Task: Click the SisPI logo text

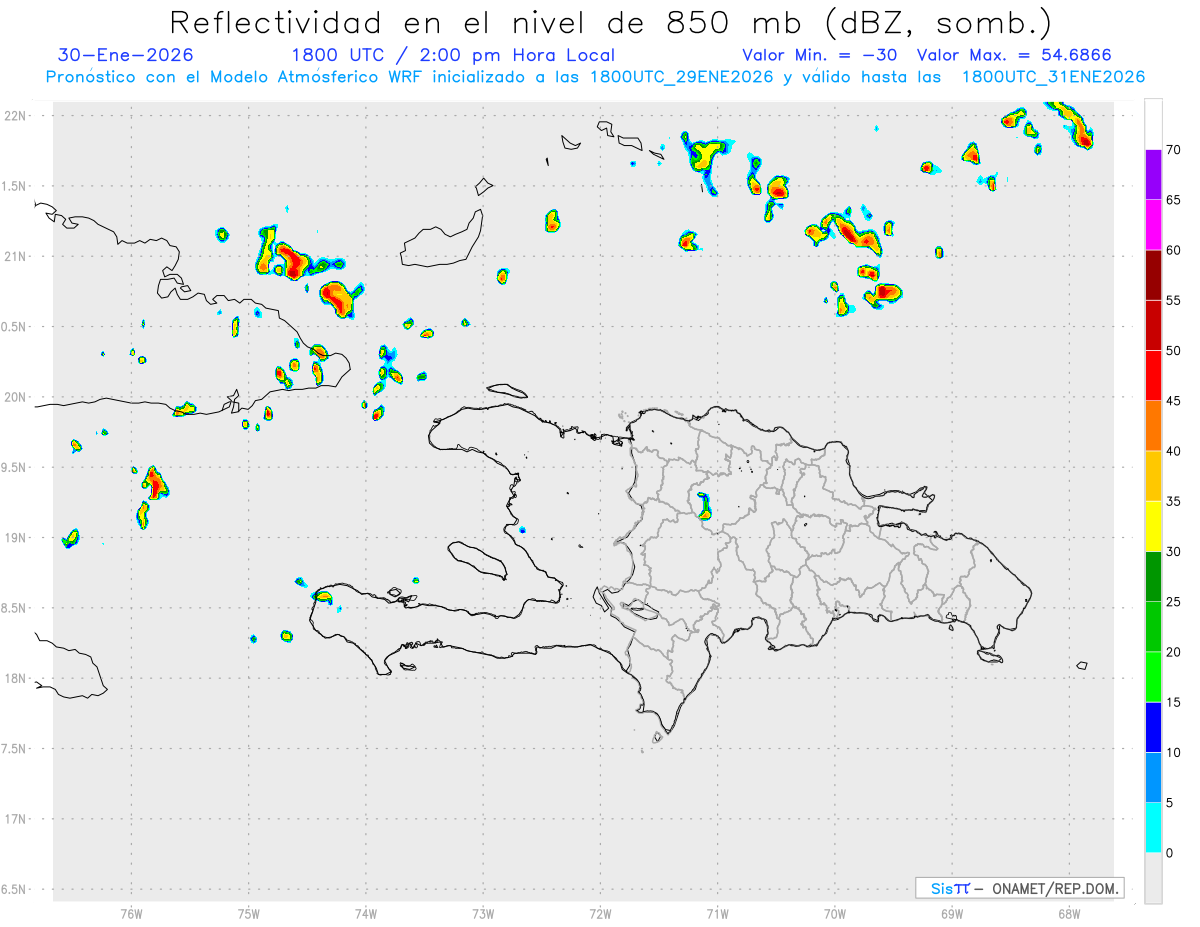Action: pyautogui.click(x=950, y=888)
